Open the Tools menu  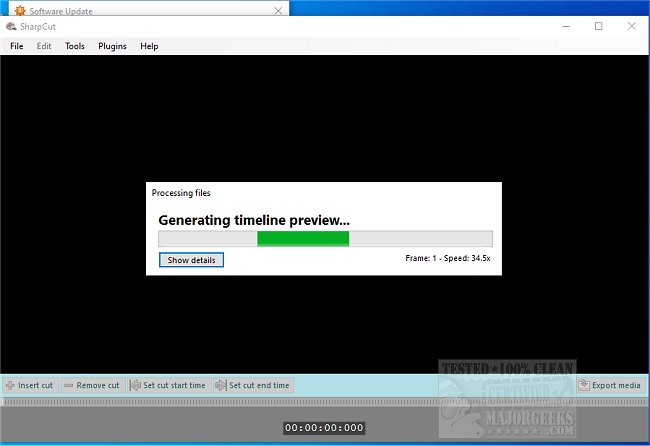pyautogui.click(x=75, y=46)
